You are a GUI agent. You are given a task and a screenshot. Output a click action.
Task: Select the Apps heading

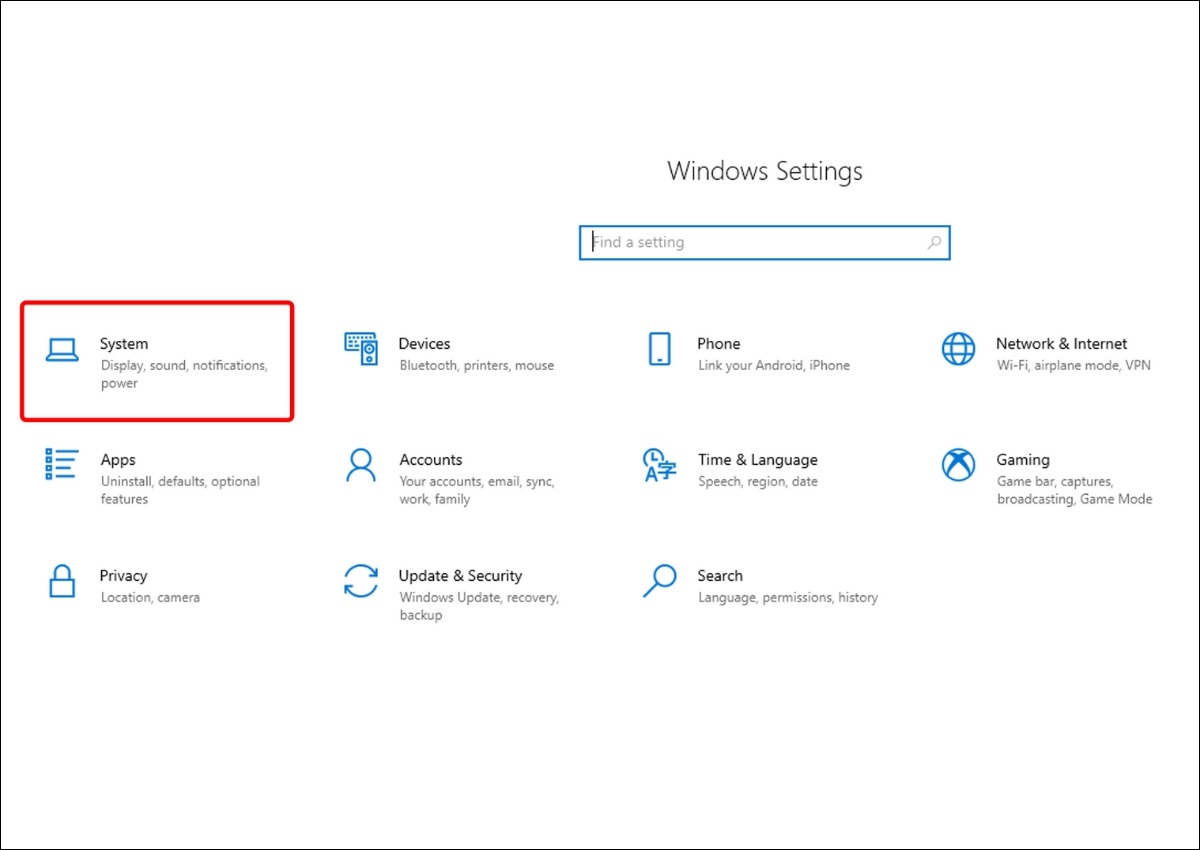point(118,460)
